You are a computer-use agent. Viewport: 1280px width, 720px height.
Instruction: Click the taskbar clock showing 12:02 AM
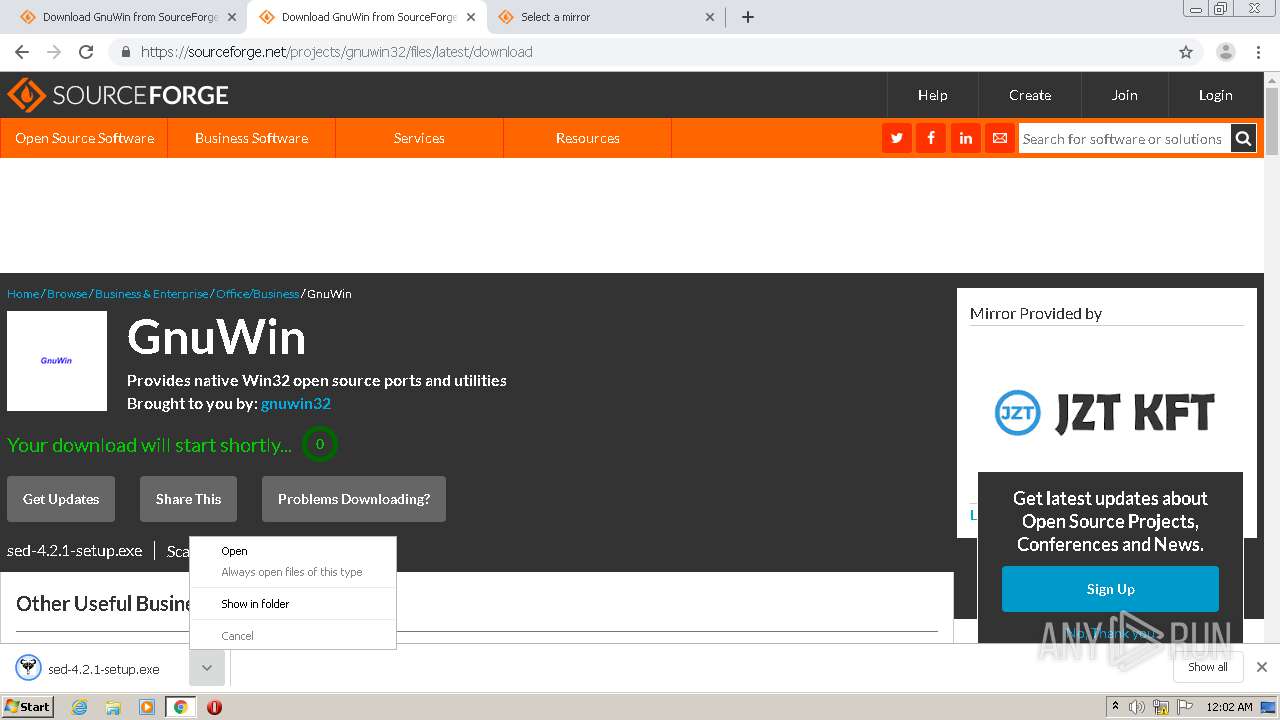(1230, 707)
